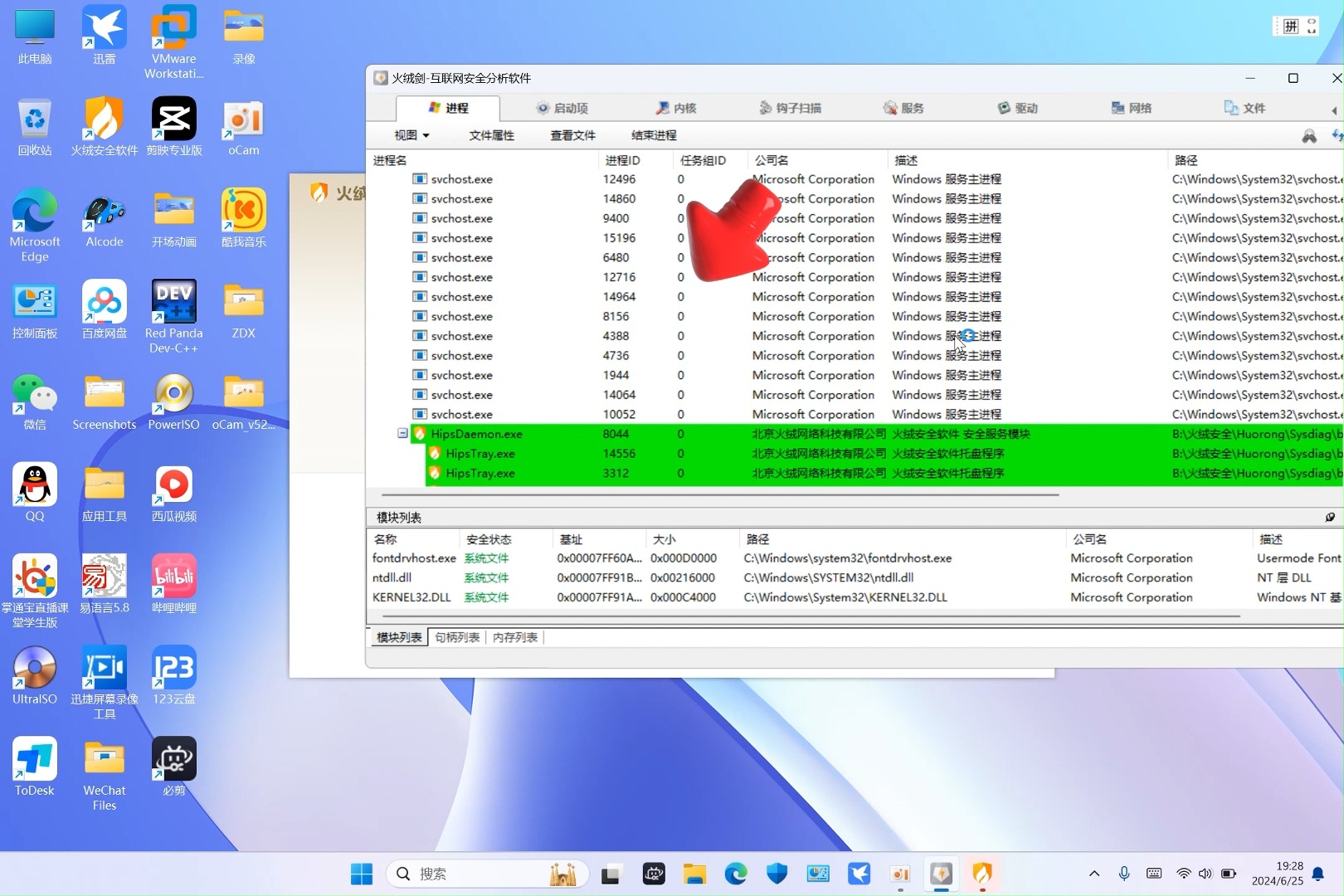
Task: Select KERNEL32.DLL module row
Action: 855,597
